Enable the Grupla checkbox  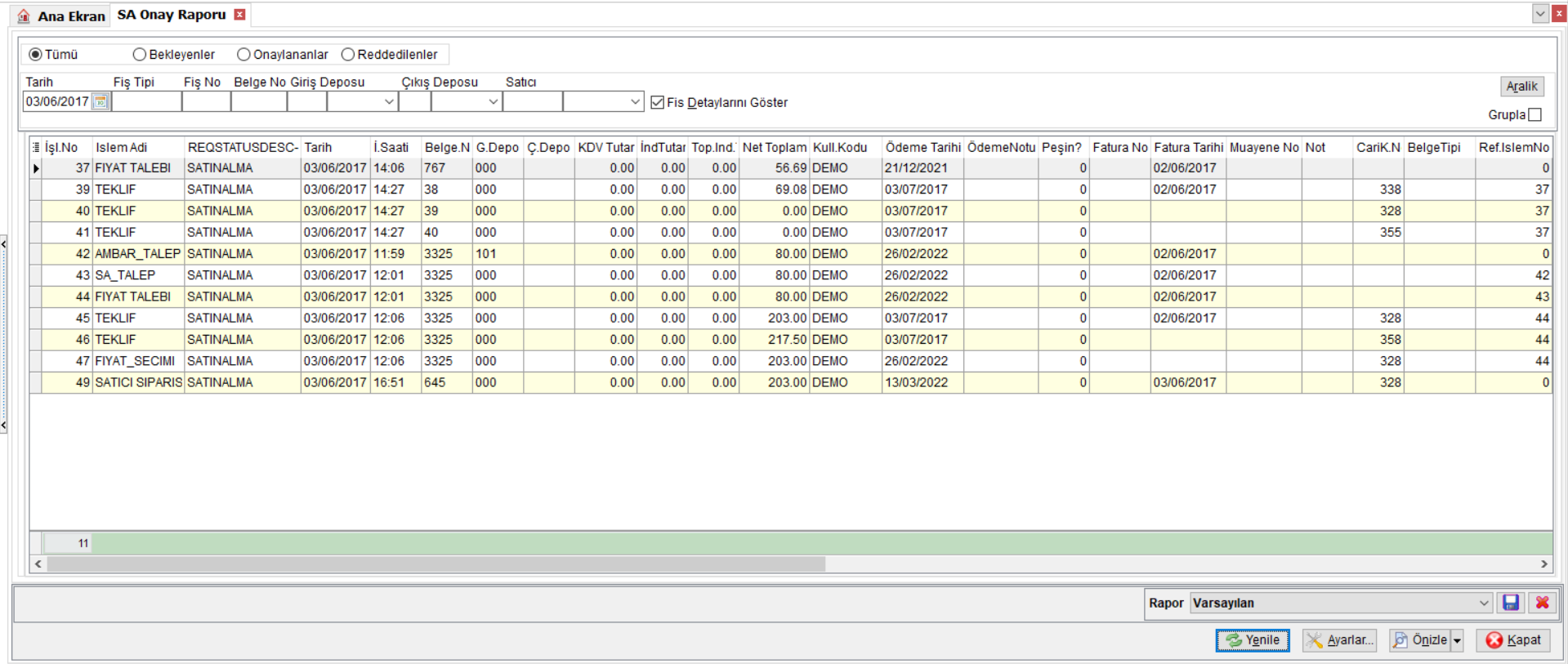1535,114
